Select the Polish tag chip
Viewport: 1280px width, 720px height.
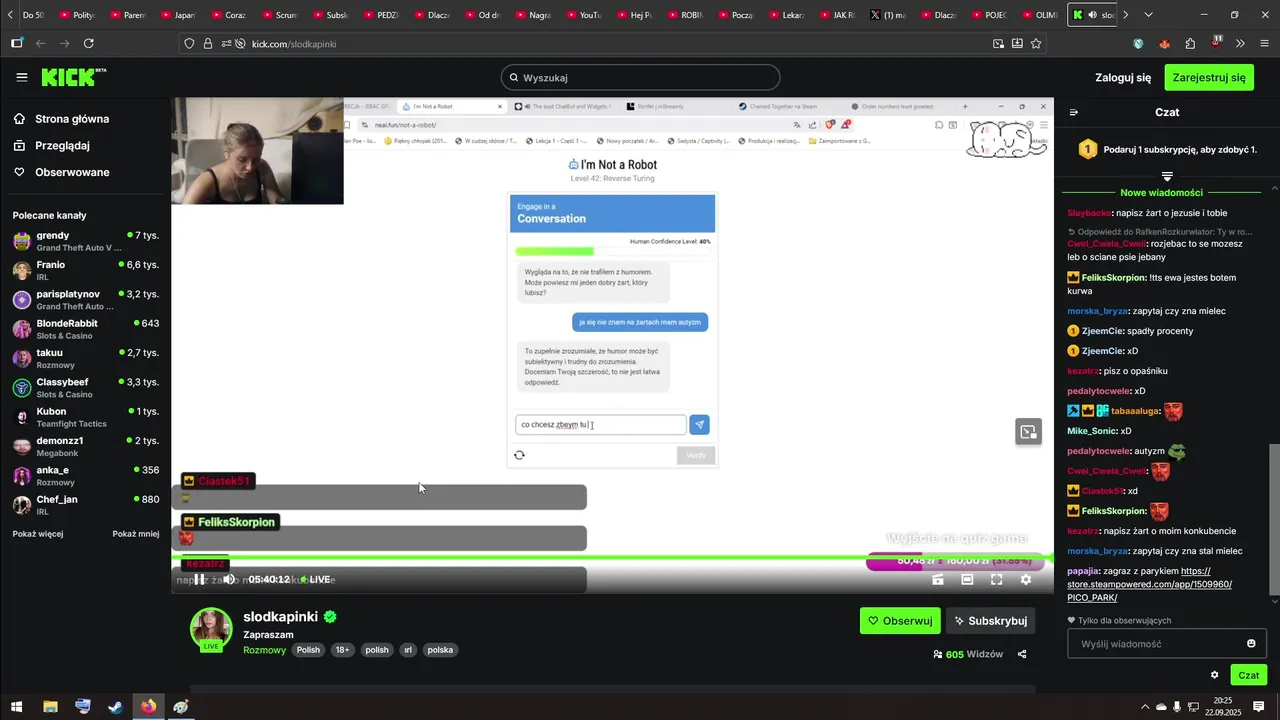pos(308,650)
